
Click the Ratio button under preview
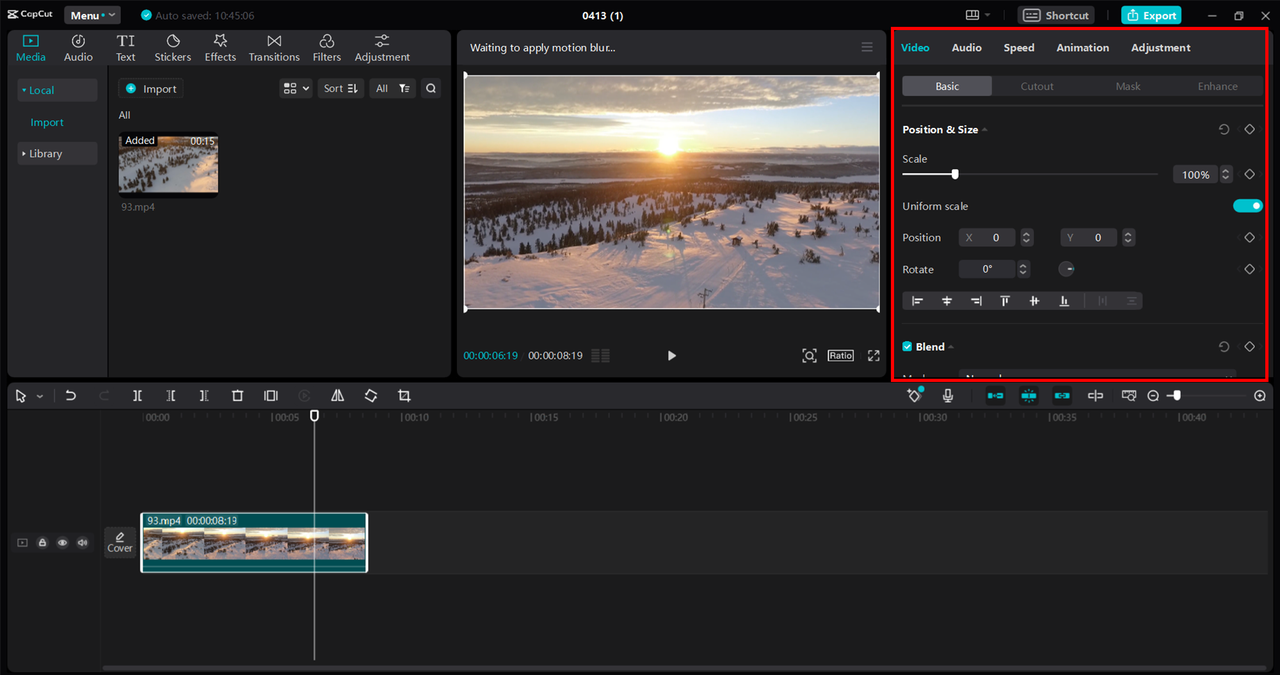point(840,356)
